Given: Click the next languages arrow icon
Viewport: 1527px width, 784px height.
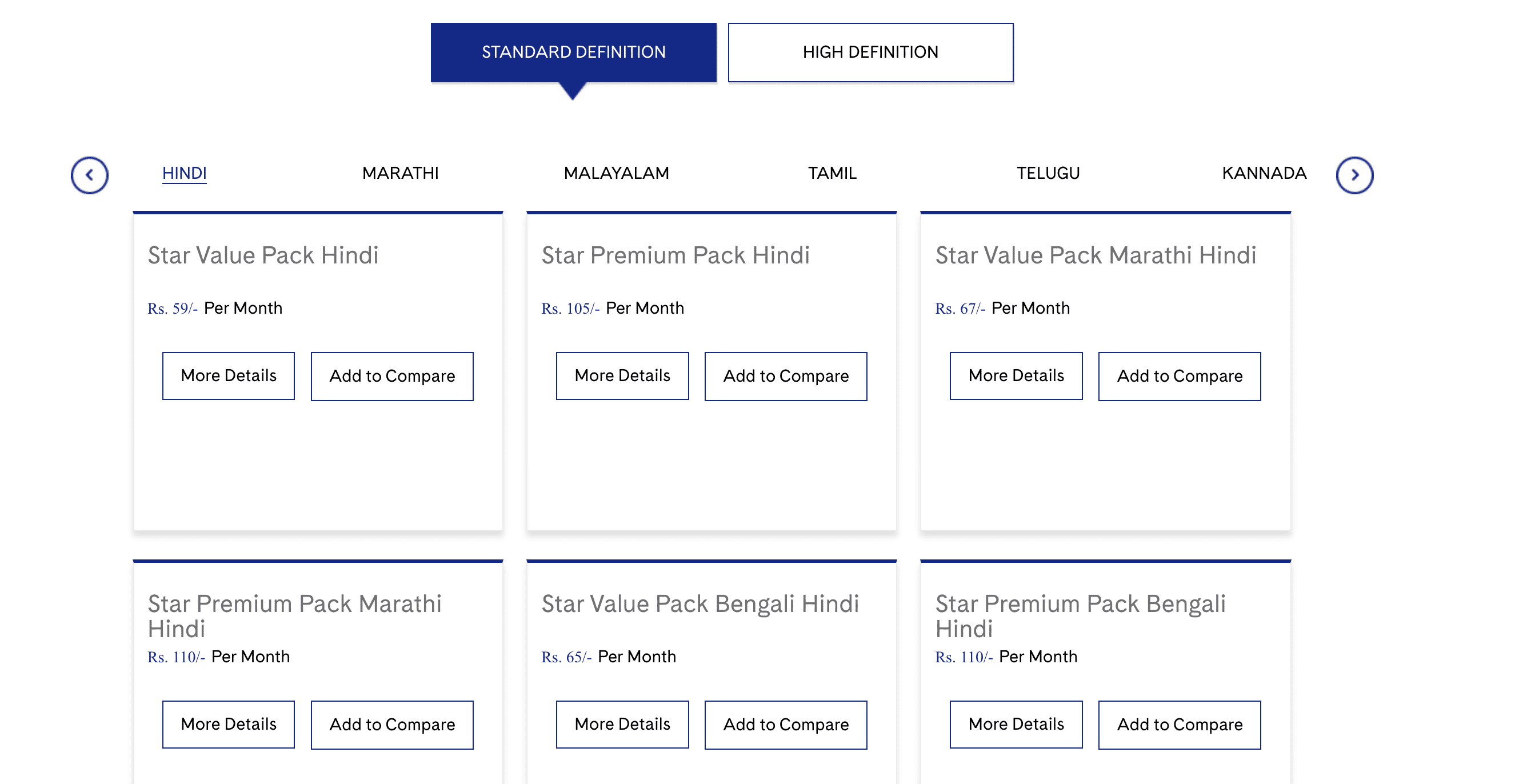Looking at the screenshot, I should [x=1354, y=175].
